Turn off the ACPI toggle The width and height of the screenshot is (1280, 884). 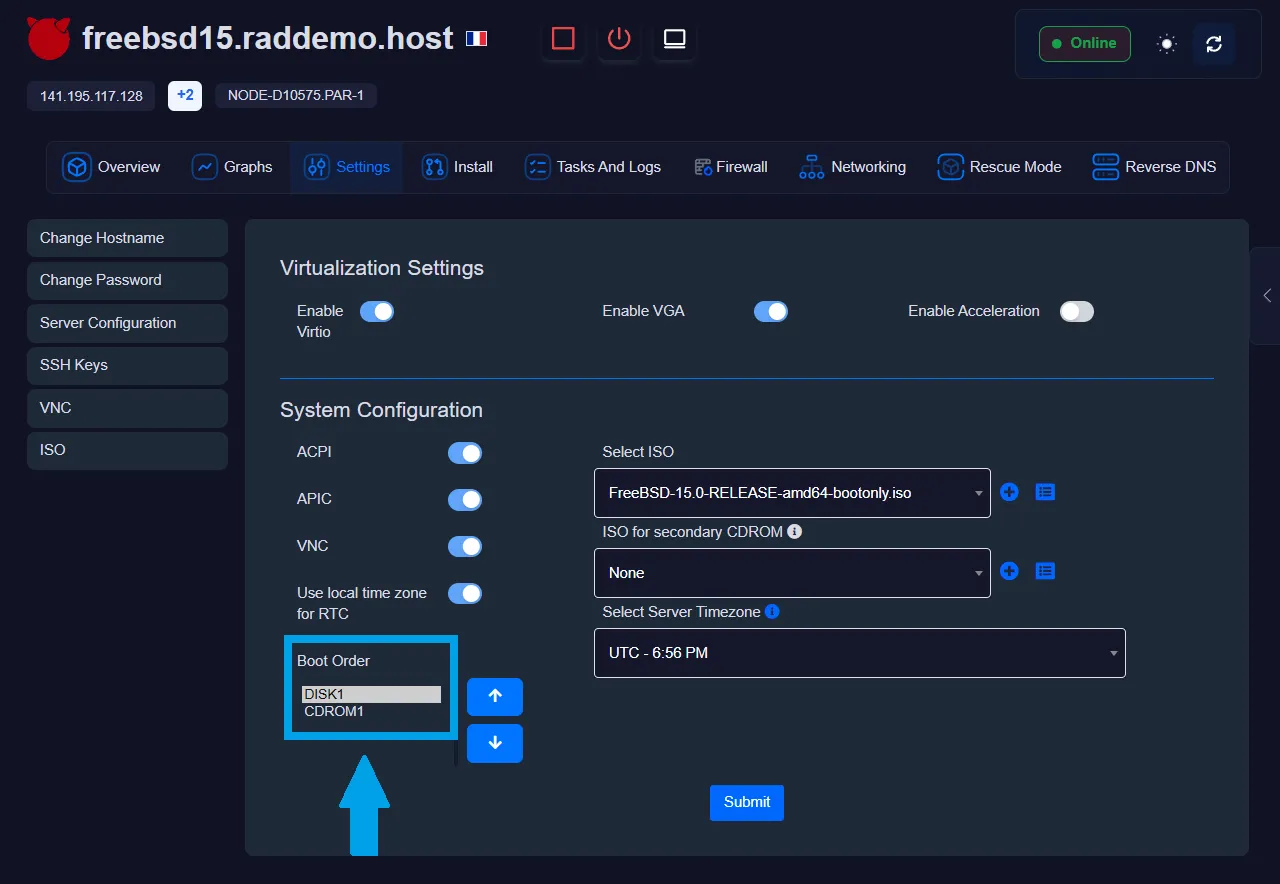pyautogui.click(x=464, y=452)
